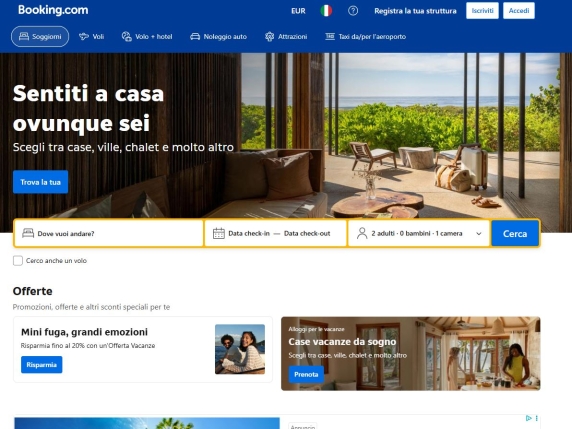Viewport: 572px width, 429px height.
Task: Click the Accedi sign-in button
Action: coord(519,11)
